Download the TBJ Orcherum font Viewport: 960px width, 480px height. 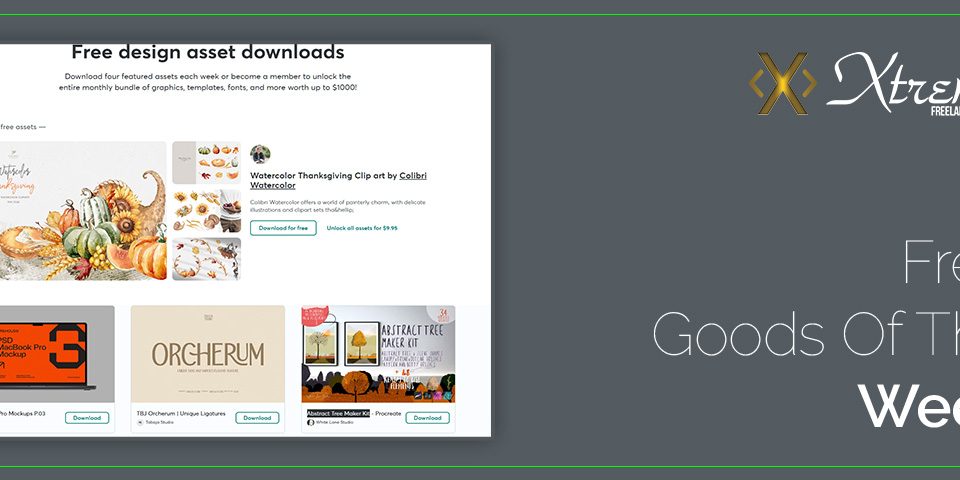(257, 418)
